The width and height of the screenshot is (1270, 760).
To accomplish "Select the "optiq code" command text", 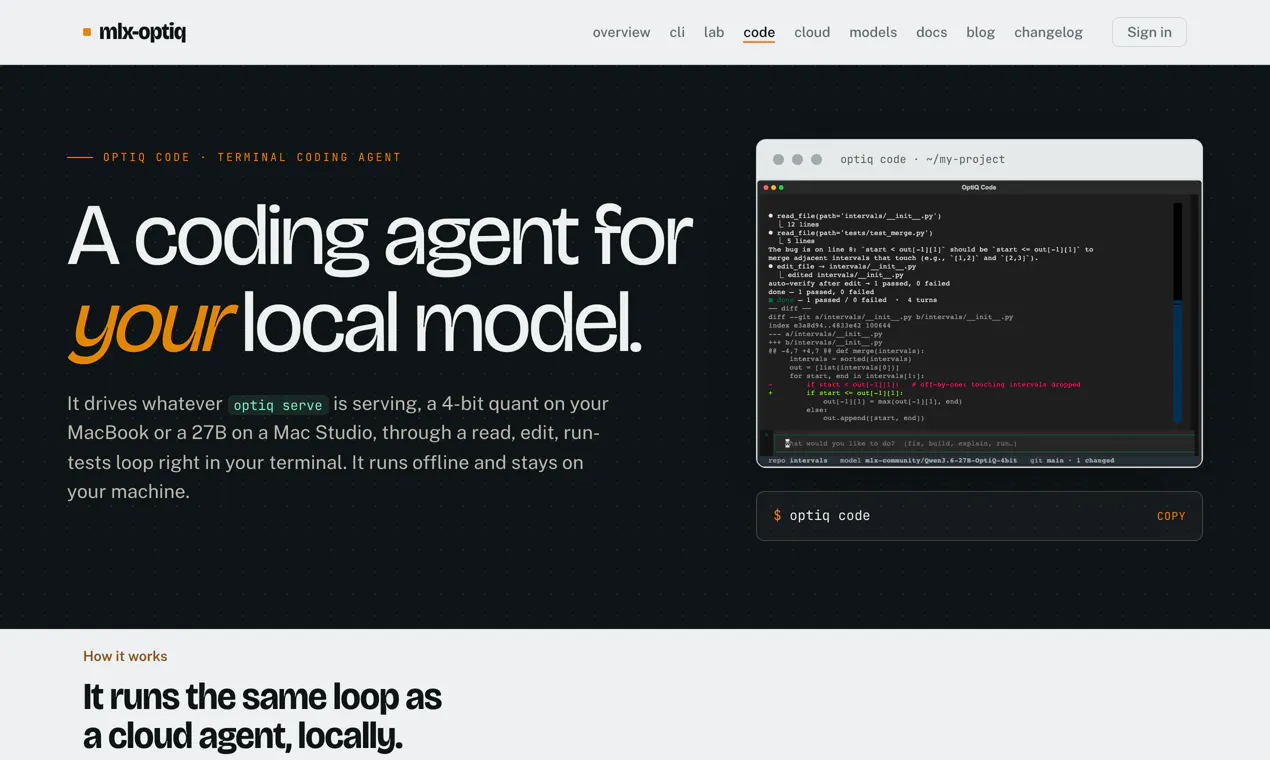I will [830, 516].
